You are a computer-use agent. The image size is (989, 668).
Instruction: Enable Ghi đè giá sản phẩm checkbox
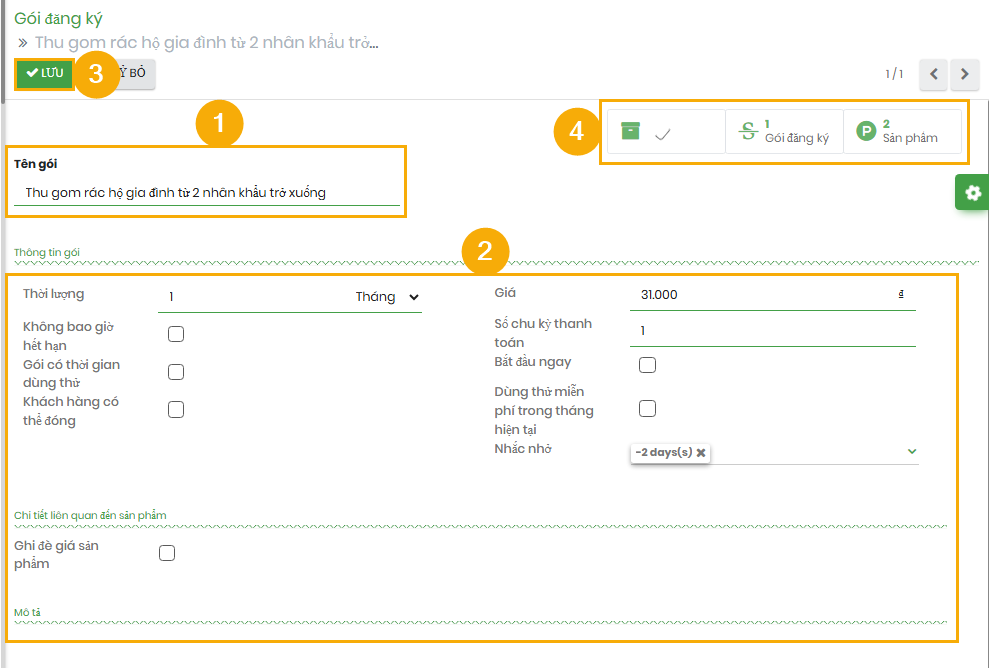(167, 553)
